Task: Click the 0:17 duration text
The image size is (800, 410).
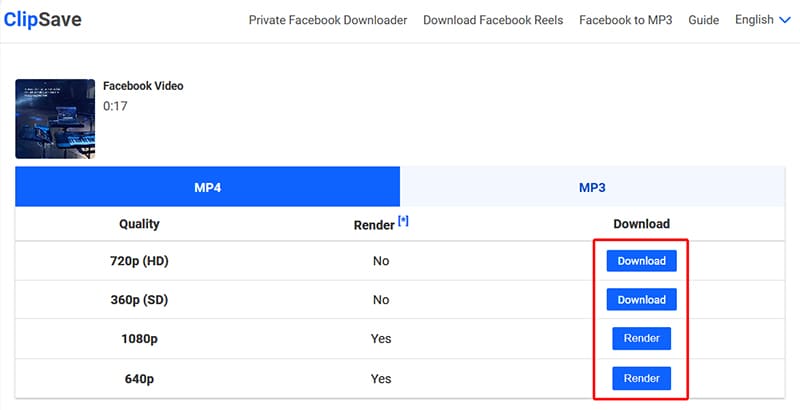Action: point(115,106)
